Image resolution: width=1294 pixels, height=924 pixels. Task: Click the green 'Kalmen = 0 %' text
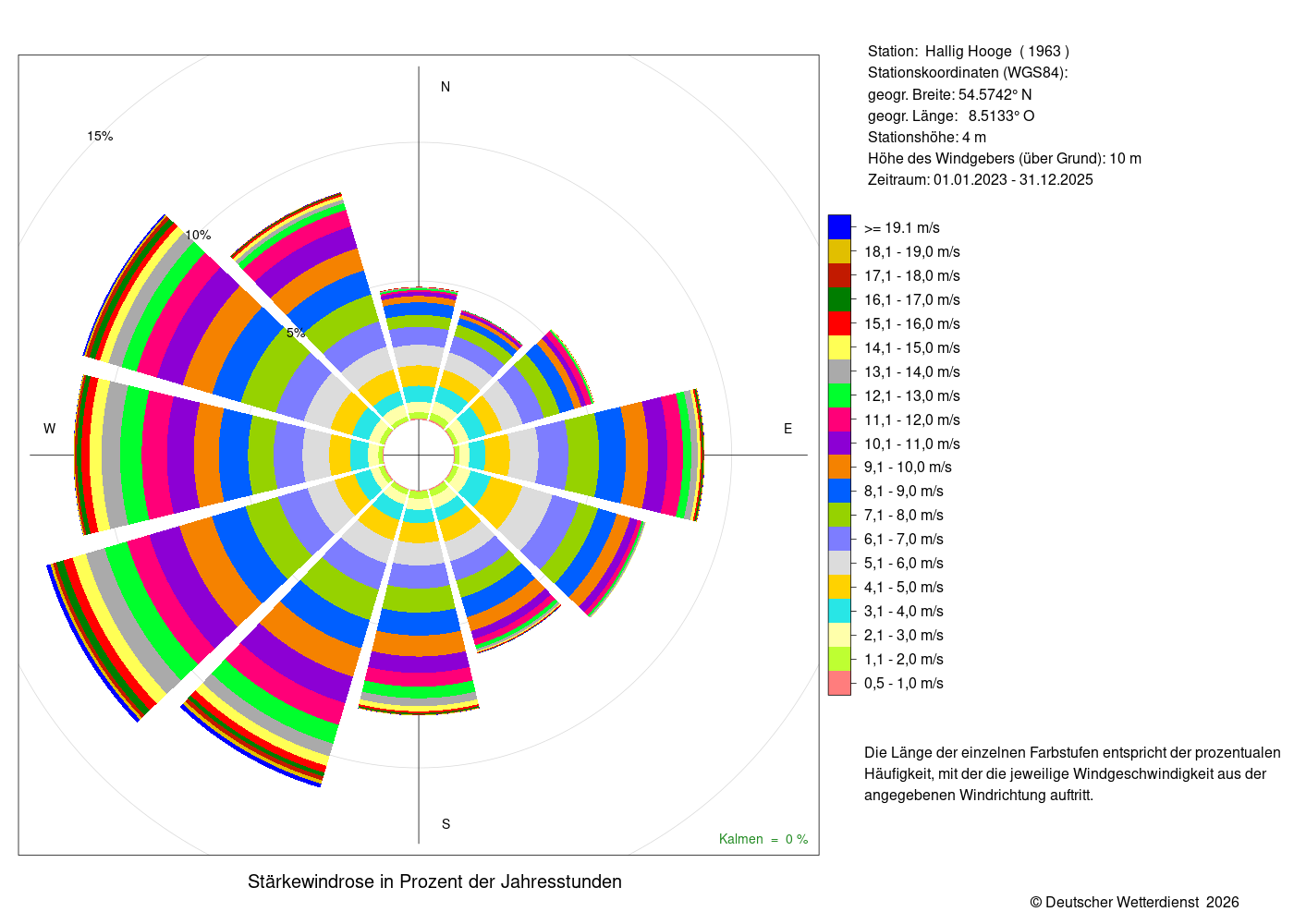coord(763,839)
